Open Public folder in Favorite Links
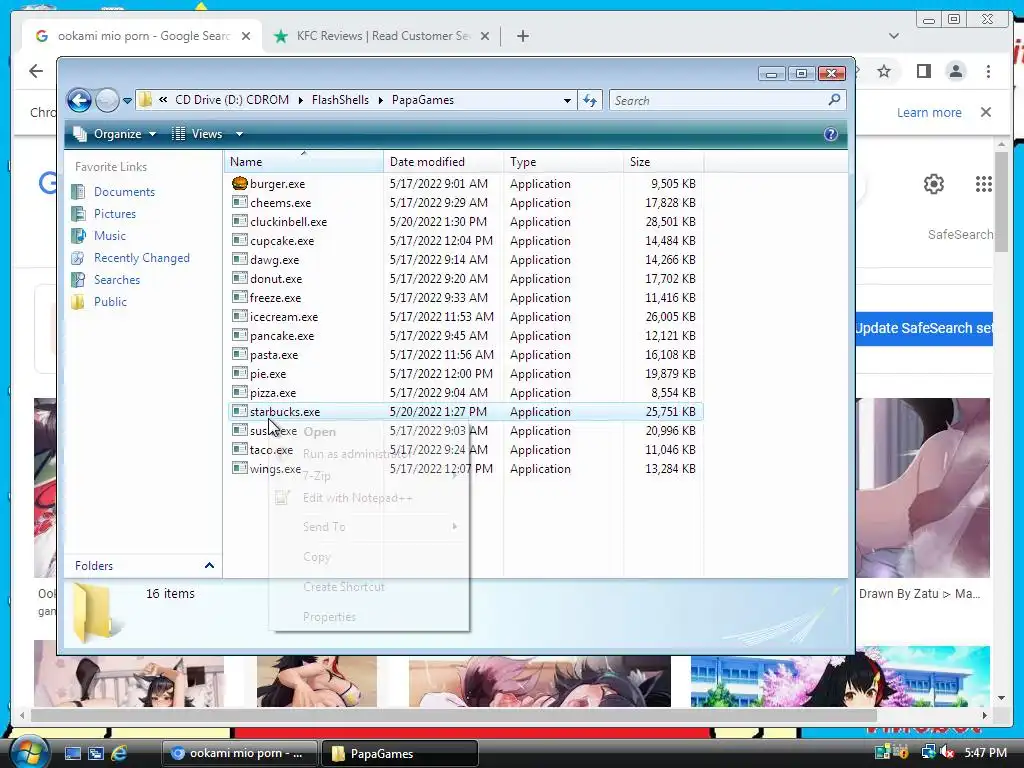 [x=110, y=302]
